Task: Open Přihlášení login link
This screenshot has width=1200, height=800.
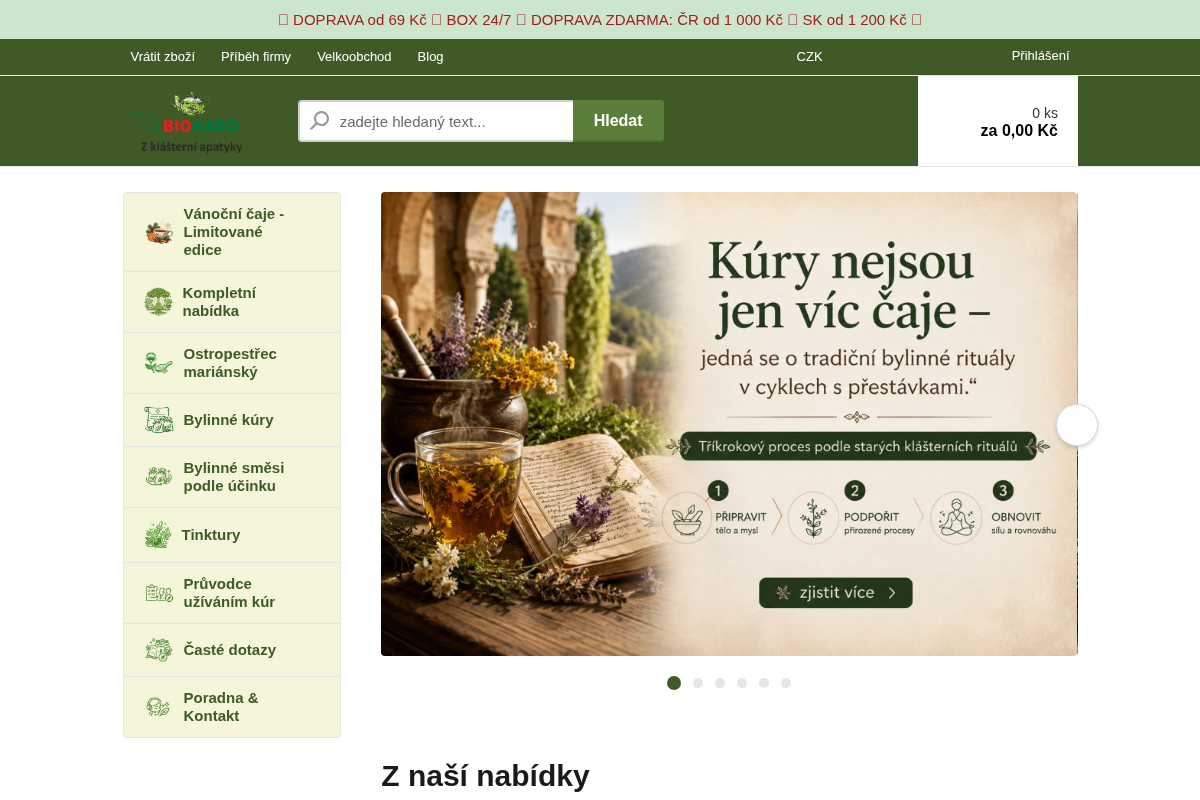Action: pos(1040,56)
